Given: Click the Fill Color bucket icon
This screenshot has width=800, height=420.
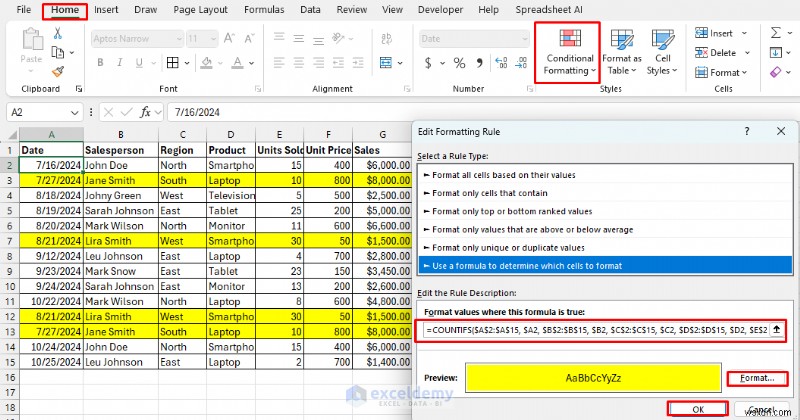Looking at the screenshot, I should point(206,62).
